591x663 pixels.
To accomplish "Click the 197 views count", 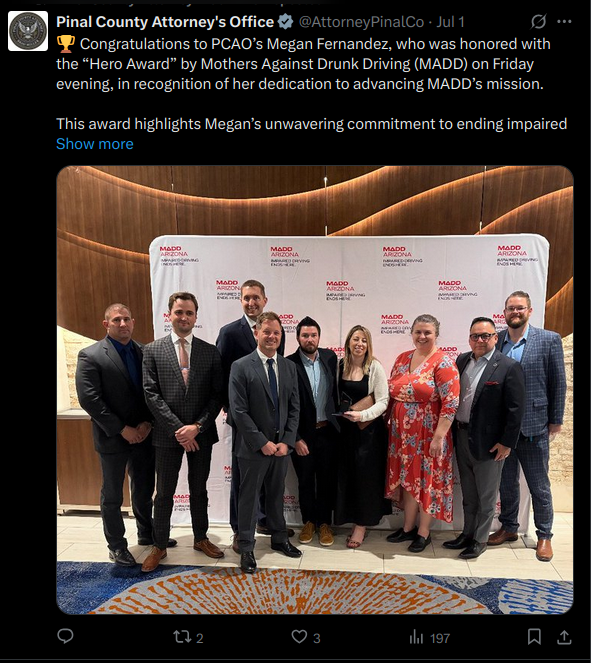I will [x=440, y=638].
